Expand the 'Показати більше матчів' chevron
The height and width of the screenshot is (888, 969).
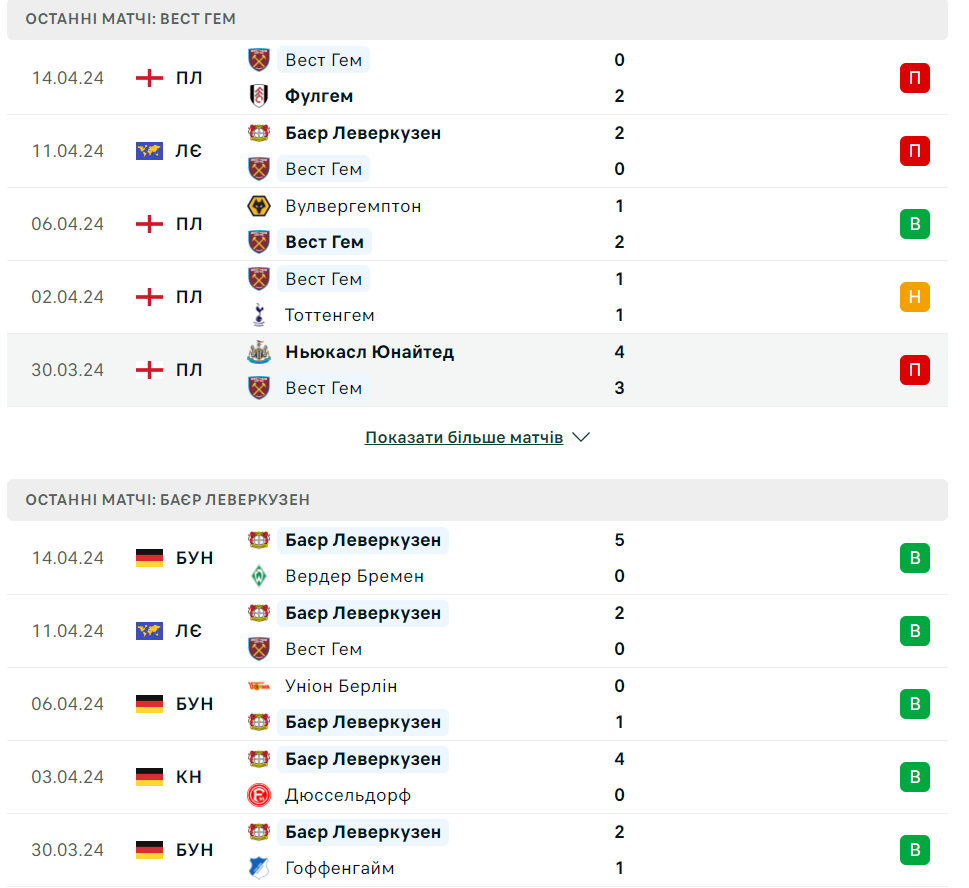click(x=582, y=438)
